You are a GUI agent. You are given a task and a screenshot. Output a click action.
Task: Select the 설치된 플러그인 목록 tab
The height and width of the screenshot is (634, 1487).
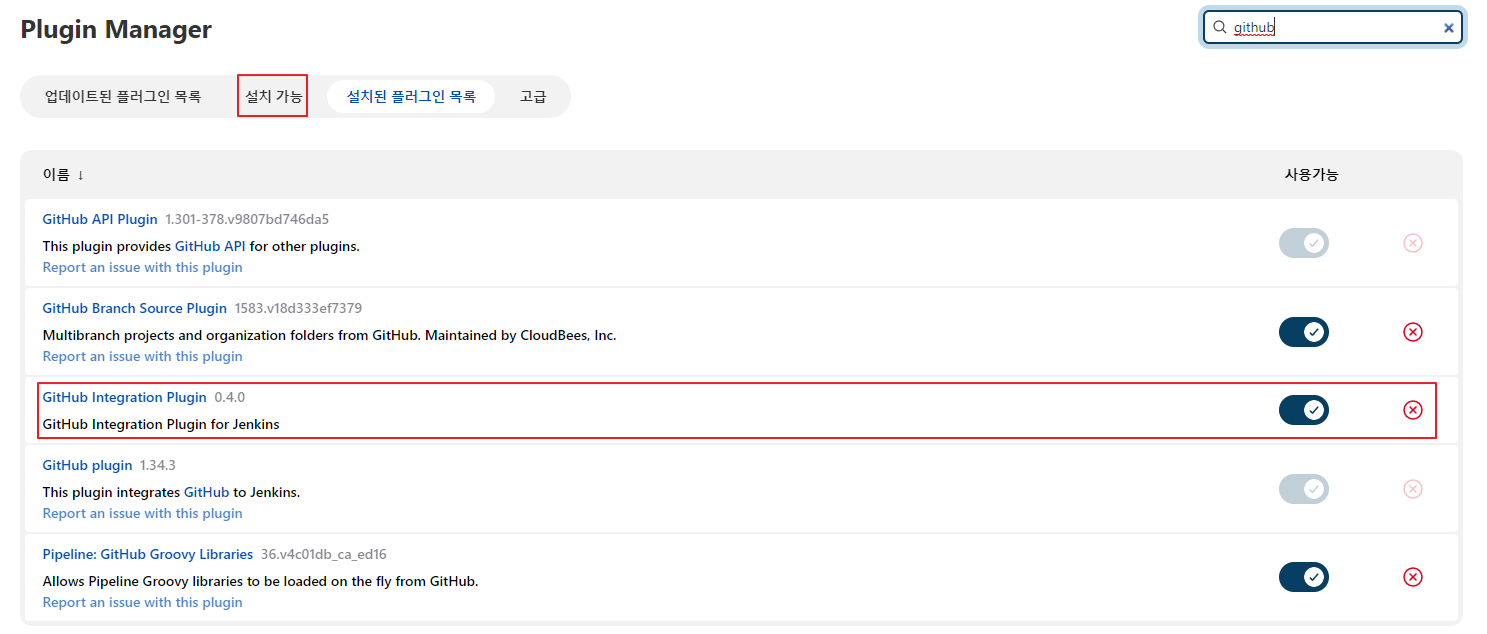[411, 97]
